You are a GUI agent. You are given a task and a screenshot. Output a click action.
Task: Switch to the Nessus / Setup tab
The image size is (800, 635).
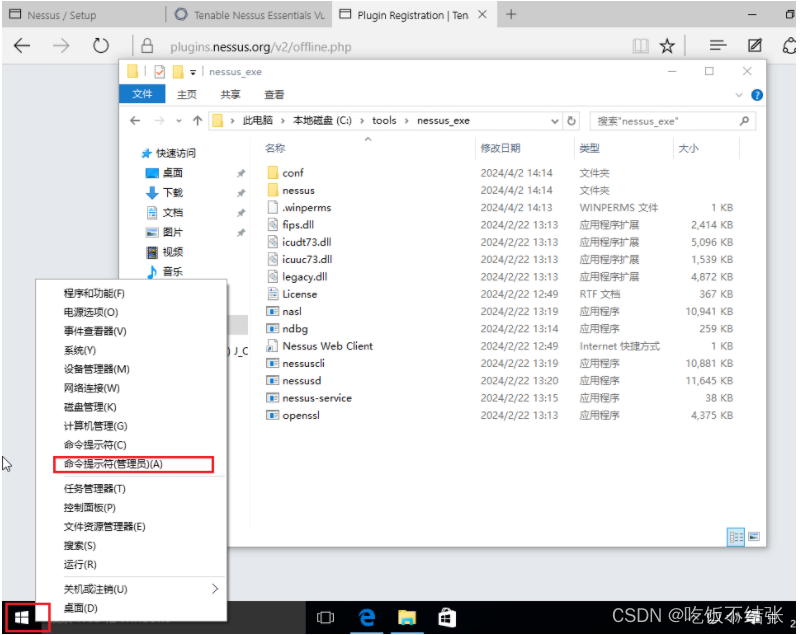click(84, 15)
